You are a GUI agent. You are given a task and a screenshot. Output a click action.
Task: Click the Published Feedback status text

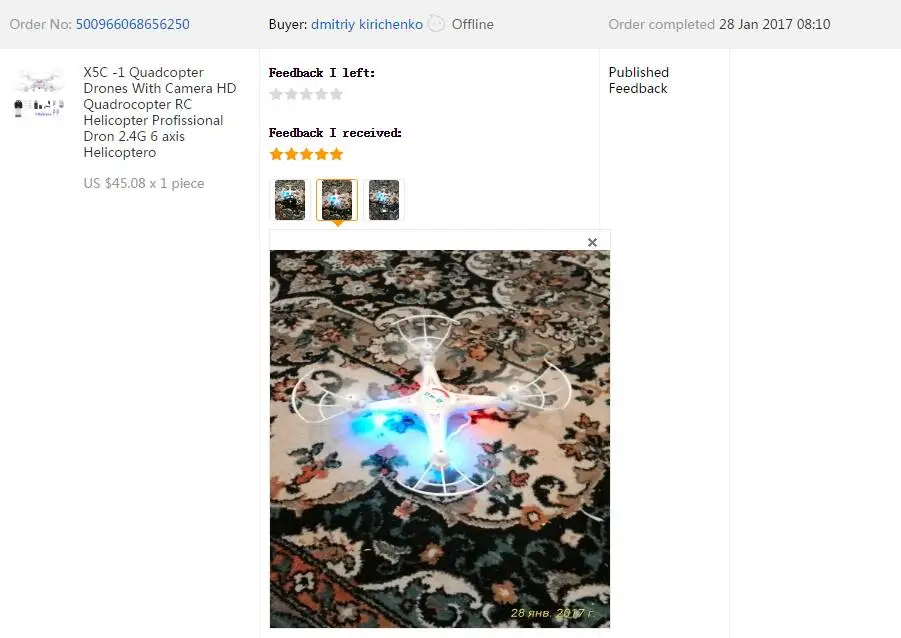[x=638, y=80]
